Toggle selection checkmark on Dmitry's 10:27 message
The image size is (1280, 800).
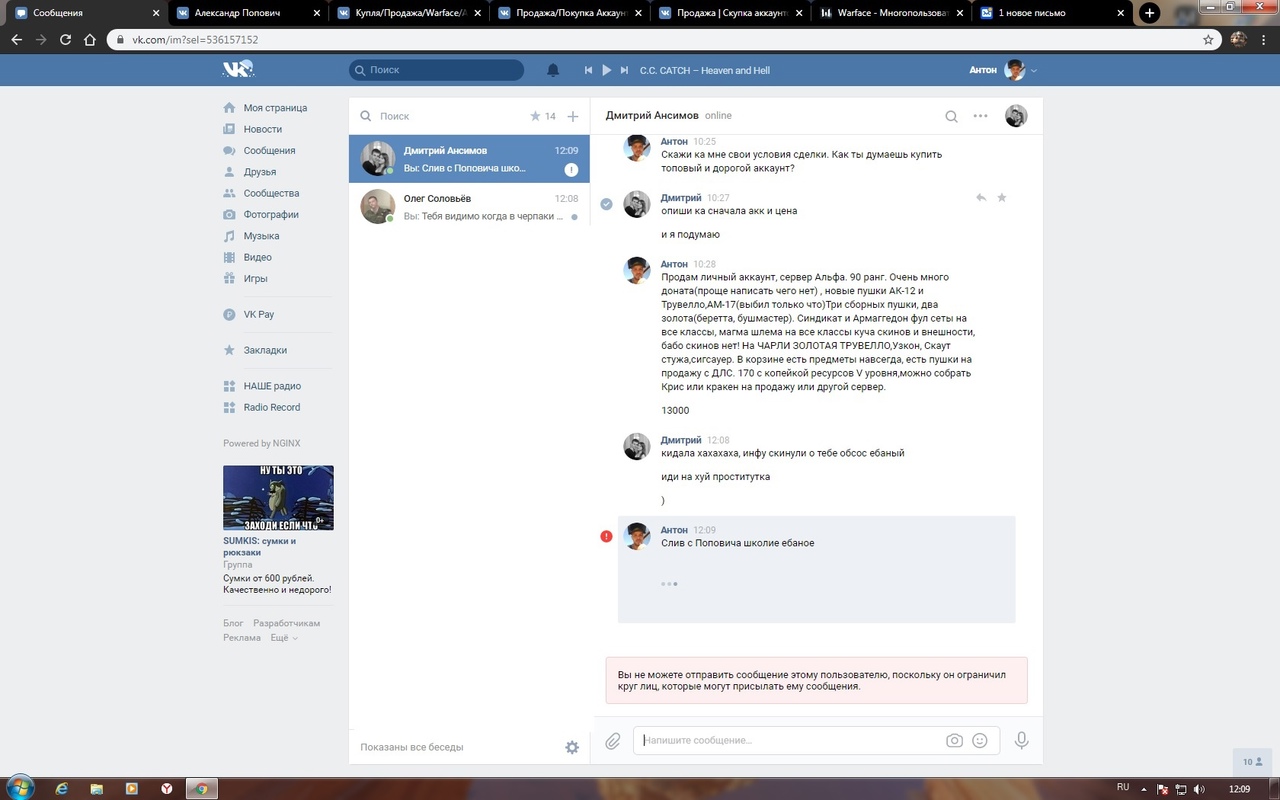(x=606, y=204)
